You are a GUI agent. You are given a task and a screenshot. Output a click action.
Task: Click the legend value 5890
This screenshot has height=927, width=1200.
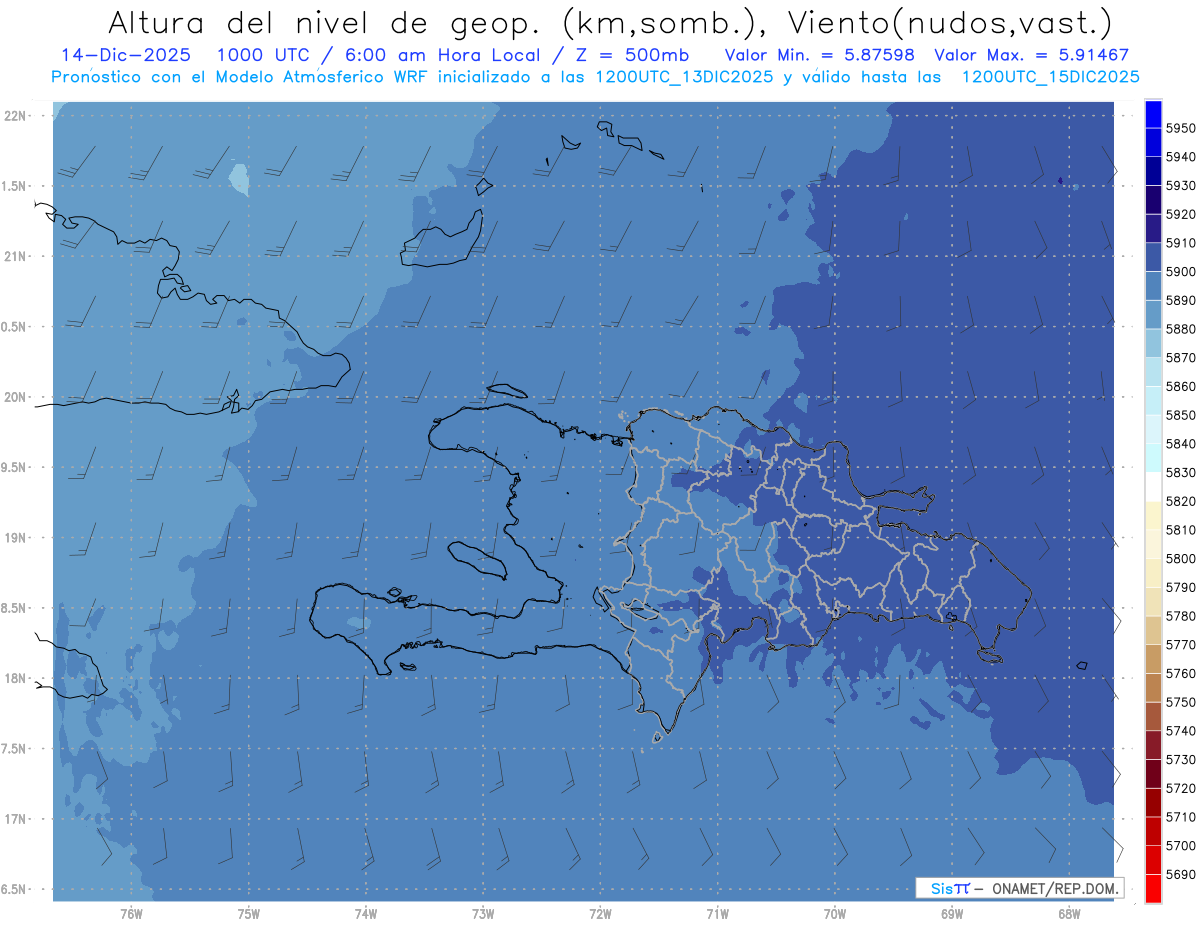click(1181, 300)
